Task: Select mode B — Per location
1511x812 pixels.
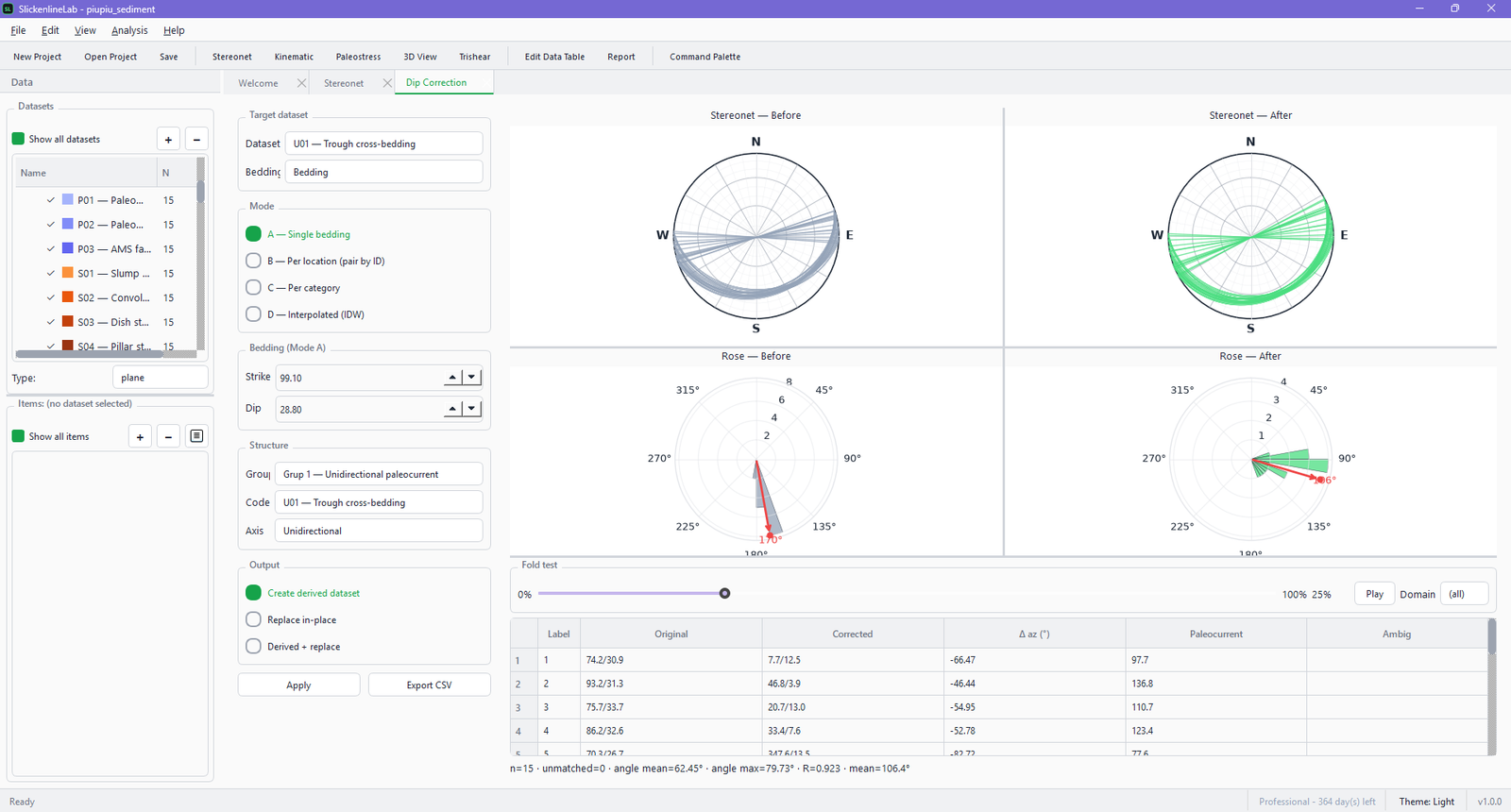Action: (x=253, y=261)
